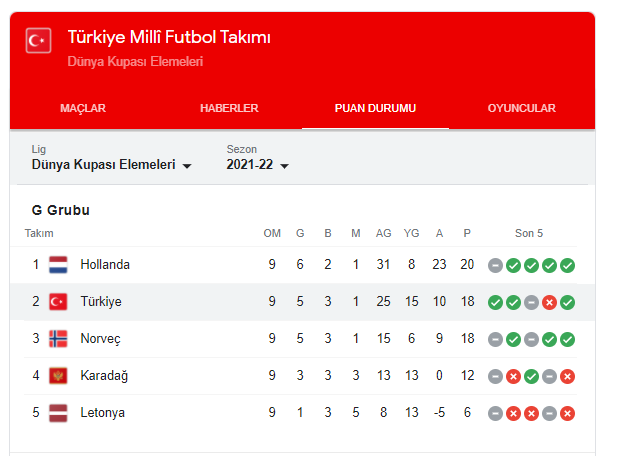
Task: Click the Karadağ flag icon
Action: [x=58, y=376]
